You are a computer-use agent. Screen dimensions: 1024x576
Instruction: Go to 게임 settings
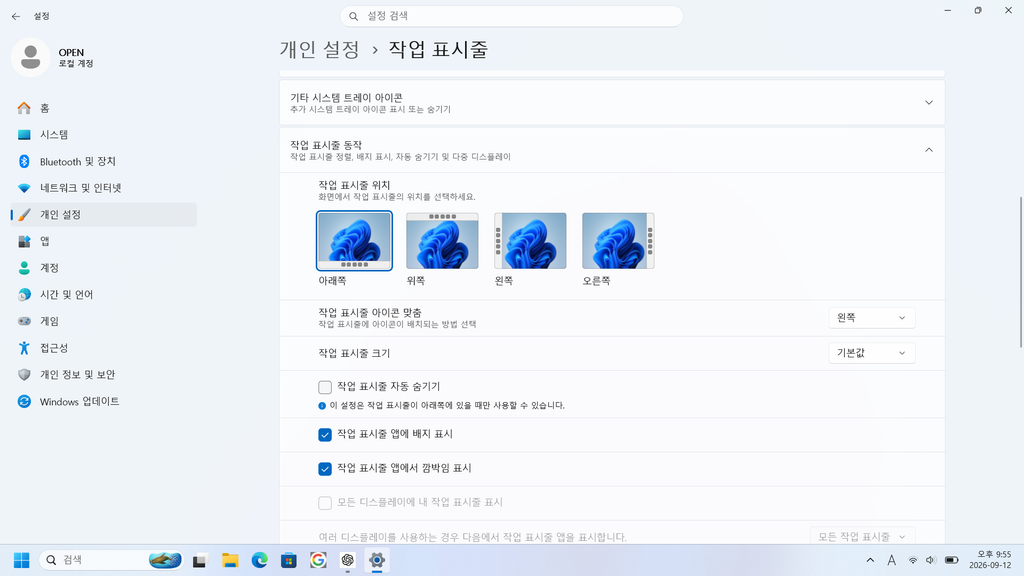point(103,321)
